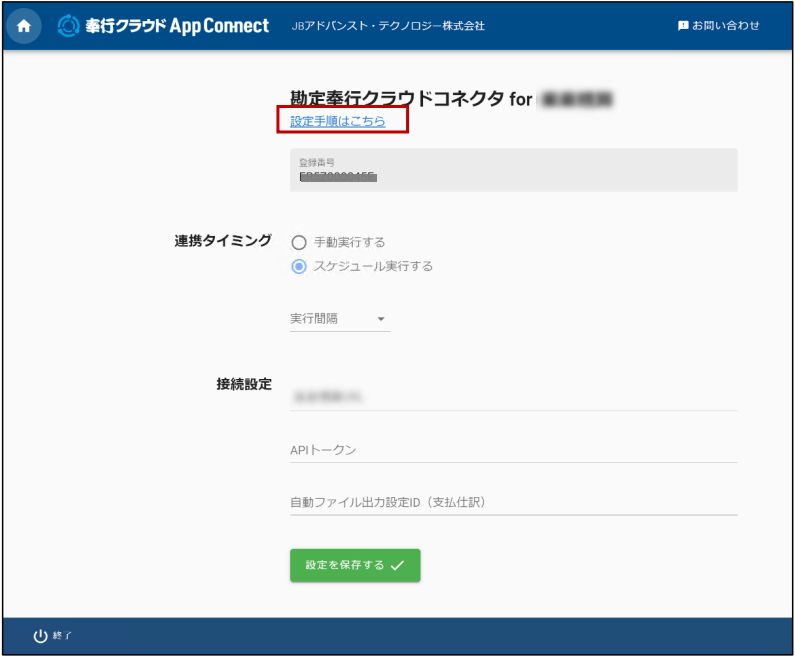Click the 終了 power icon in footer

41,636
